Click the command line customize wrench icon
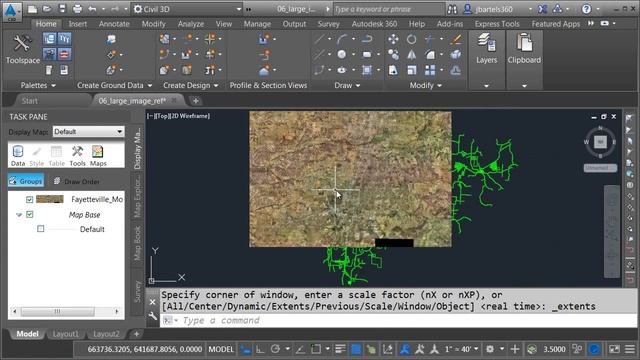Viewport: 640px width, 360px height. (152, 316)
